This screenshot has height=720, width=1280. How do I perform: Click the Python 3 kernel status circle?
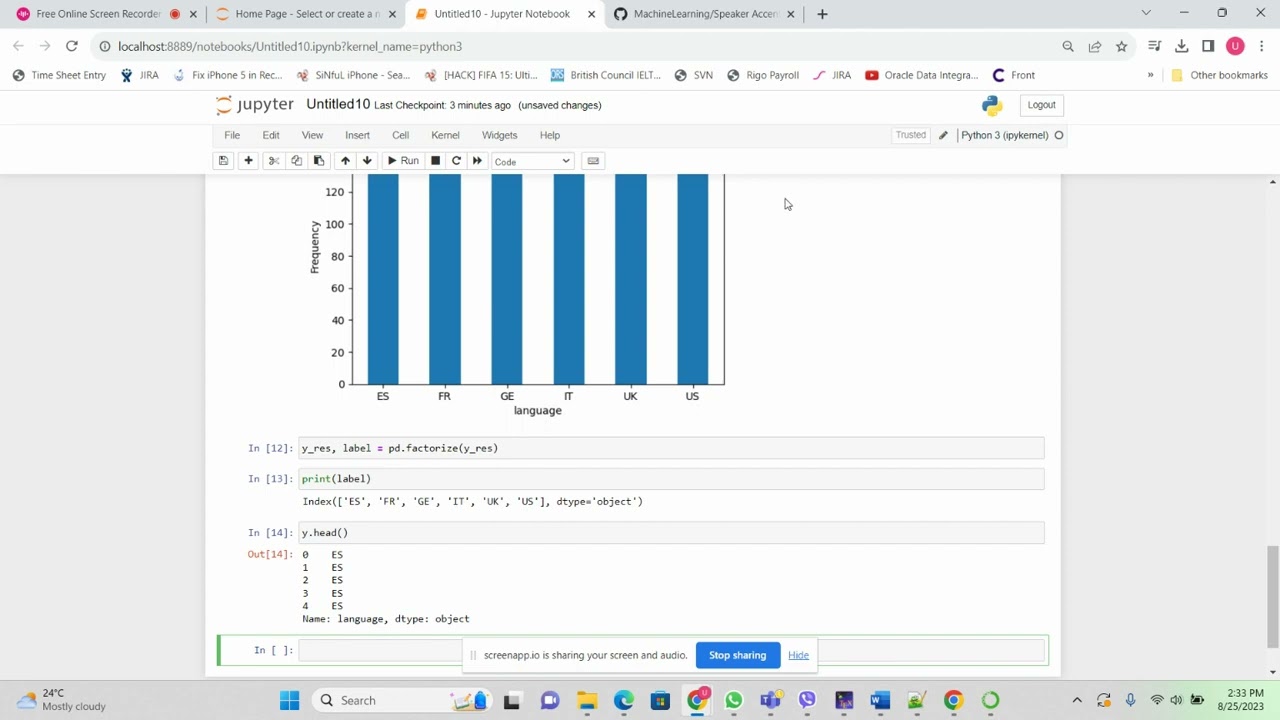[1059, 135]
